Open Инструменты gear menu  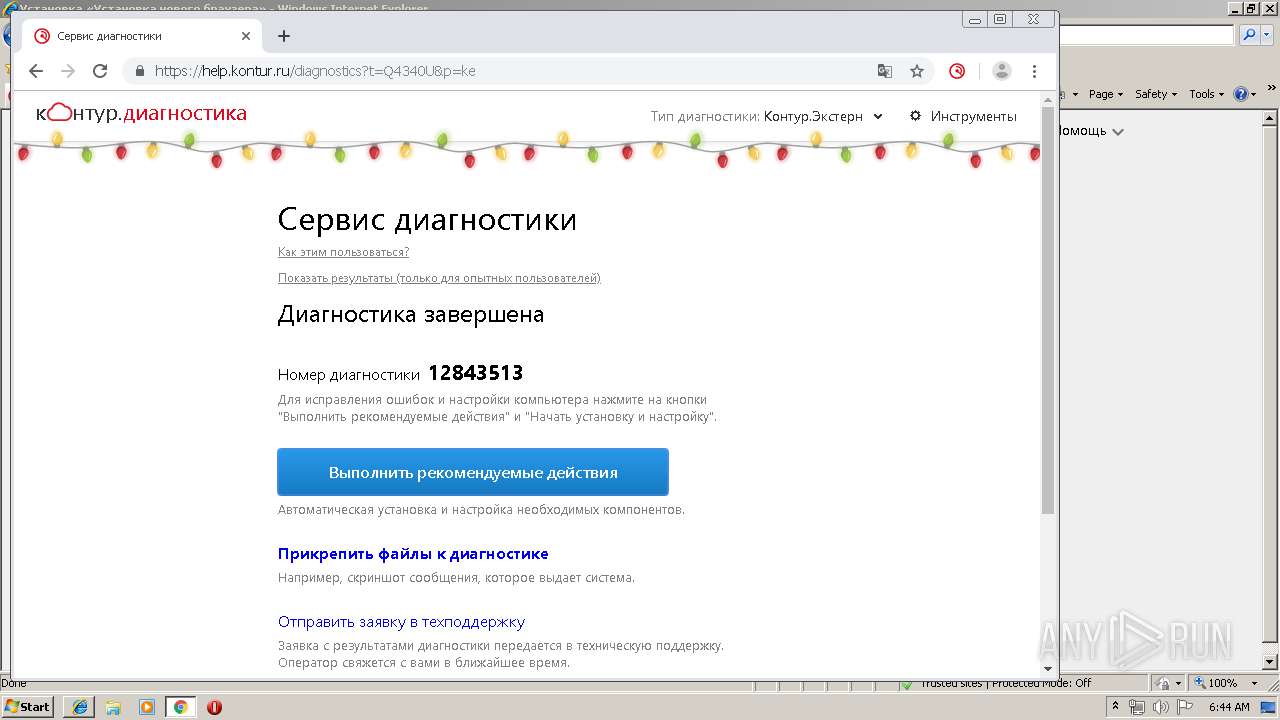(x=963, y=116)
